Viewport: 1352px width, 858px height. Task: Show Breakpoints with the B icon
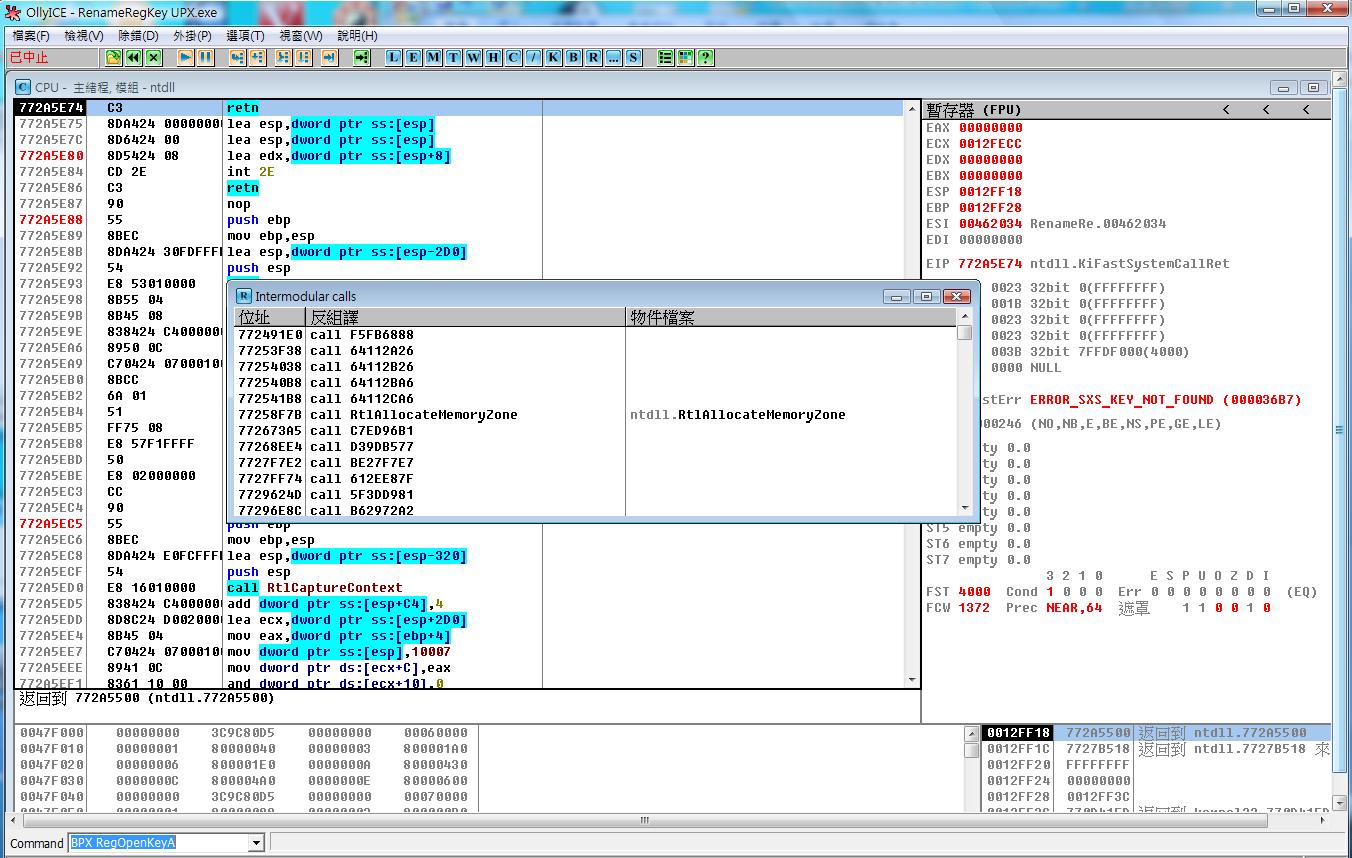point(574,58)
